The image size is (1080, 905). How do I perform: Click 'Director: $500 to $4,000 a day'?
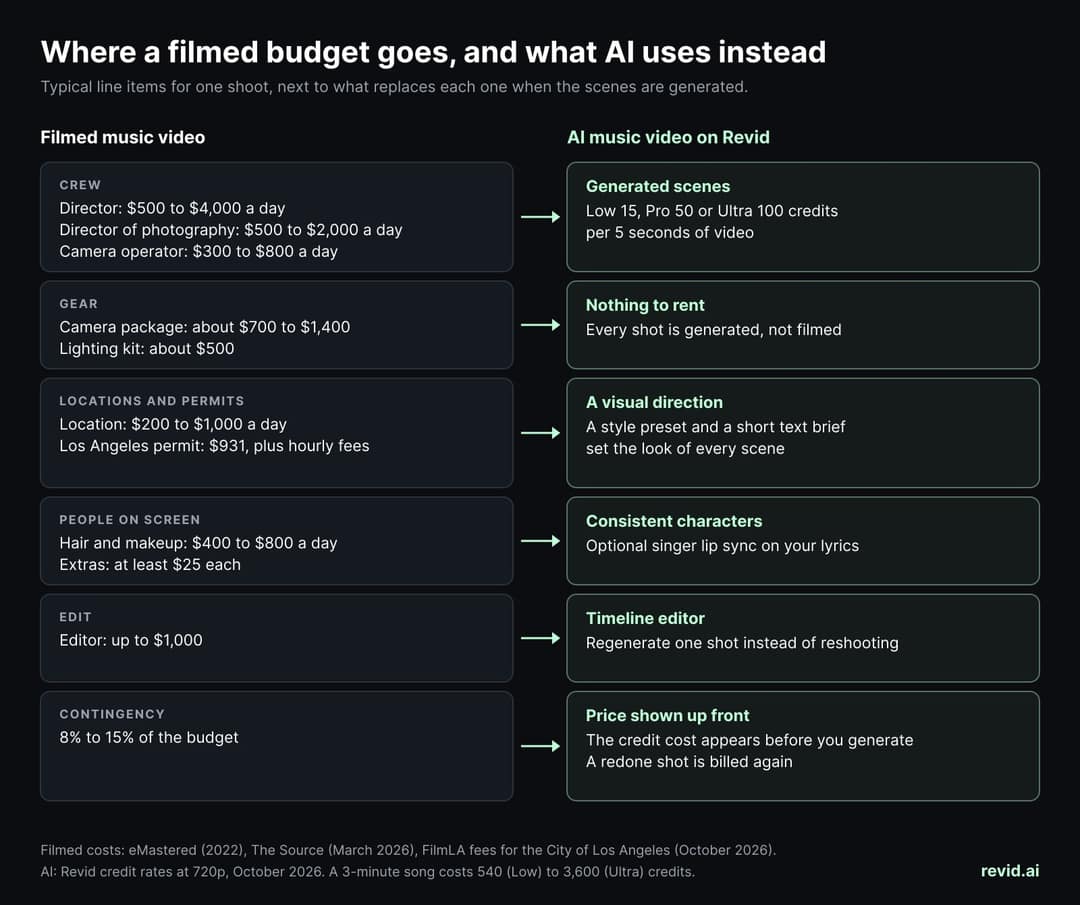172,208
